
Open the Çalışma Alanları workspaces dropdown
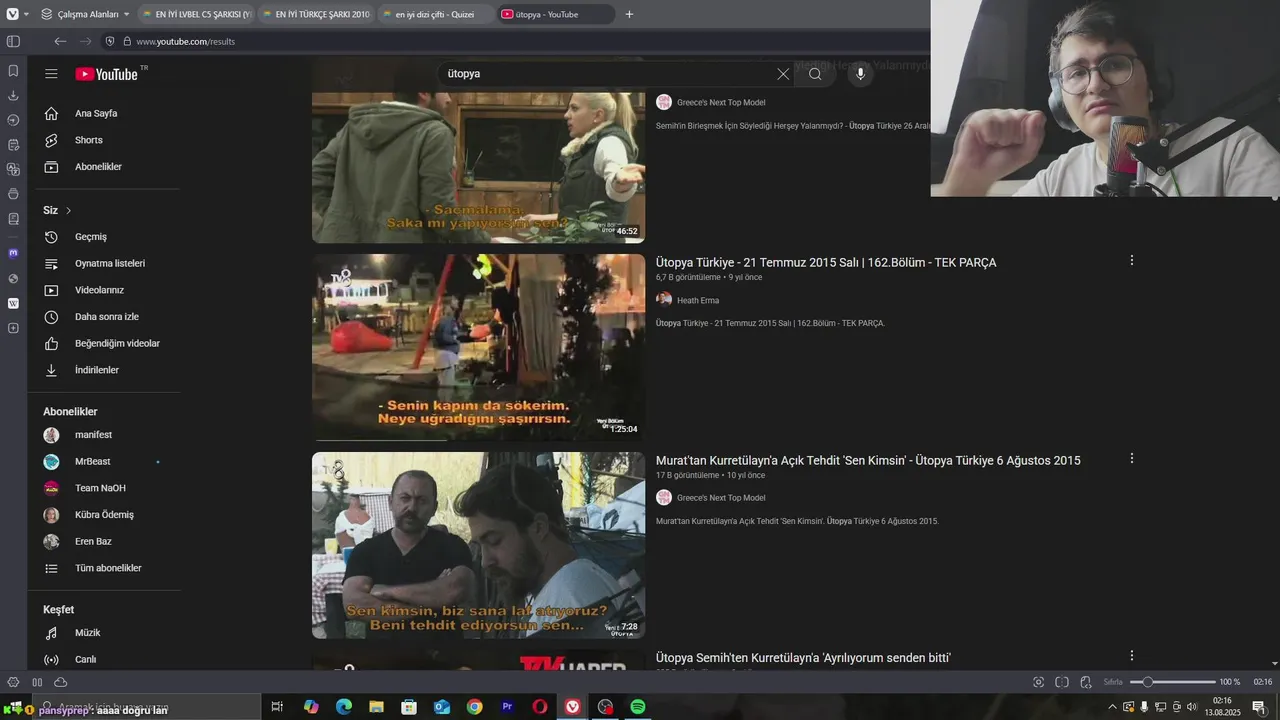(86, 14)
